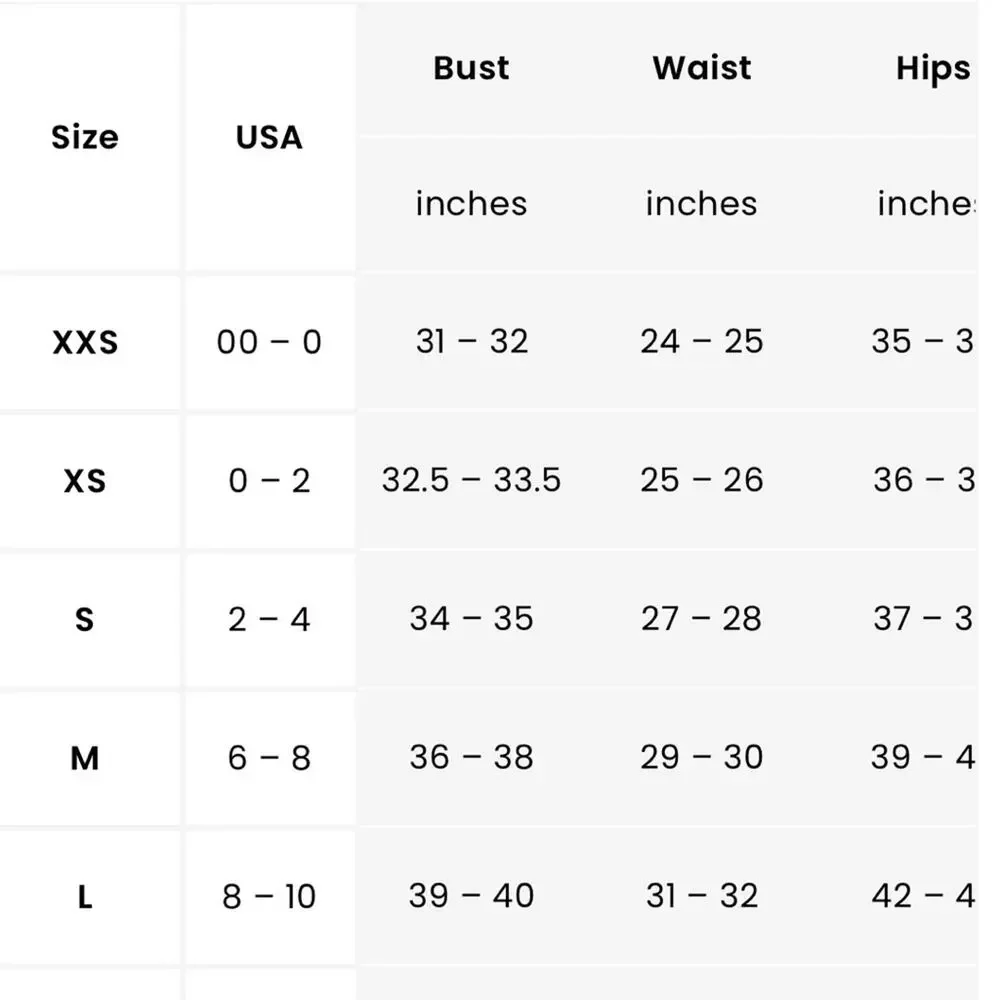Click the inches label under Bust
The height and width of the screenshot is (1000, 1000).
[471, 204]
